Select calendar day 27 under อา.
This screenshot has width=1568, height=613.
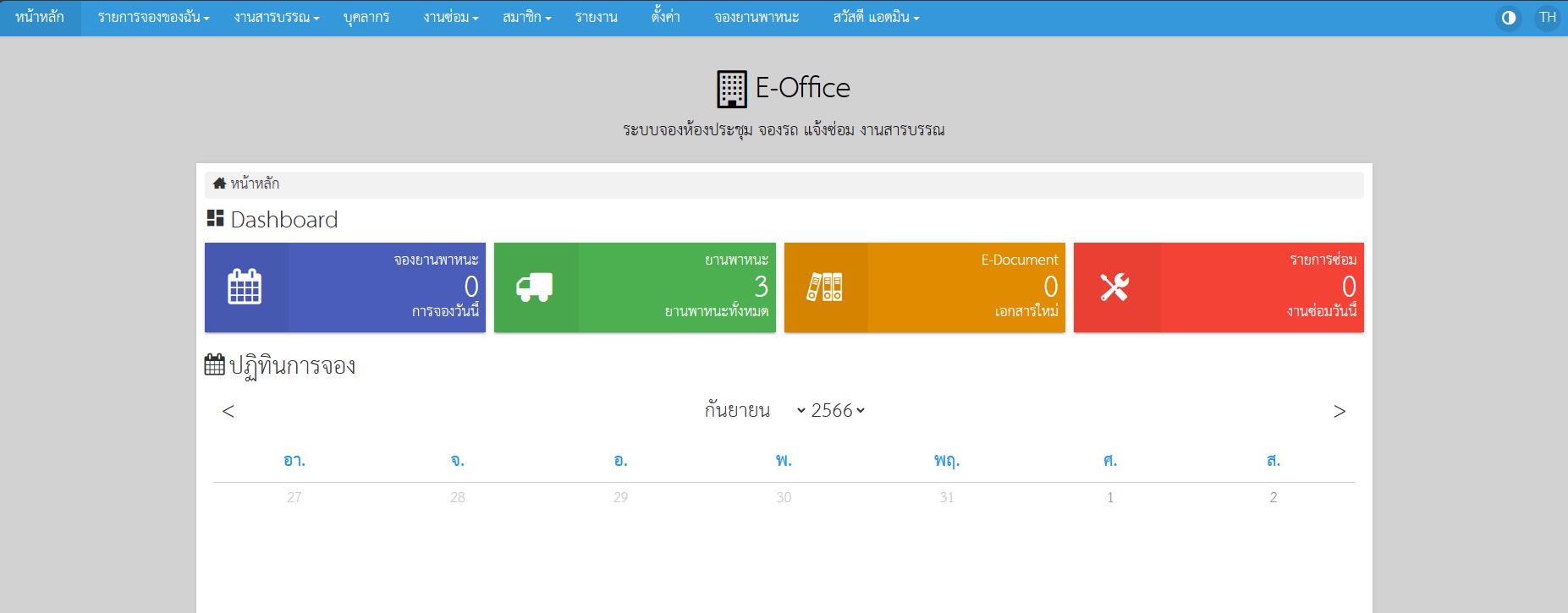coord(294,497)
